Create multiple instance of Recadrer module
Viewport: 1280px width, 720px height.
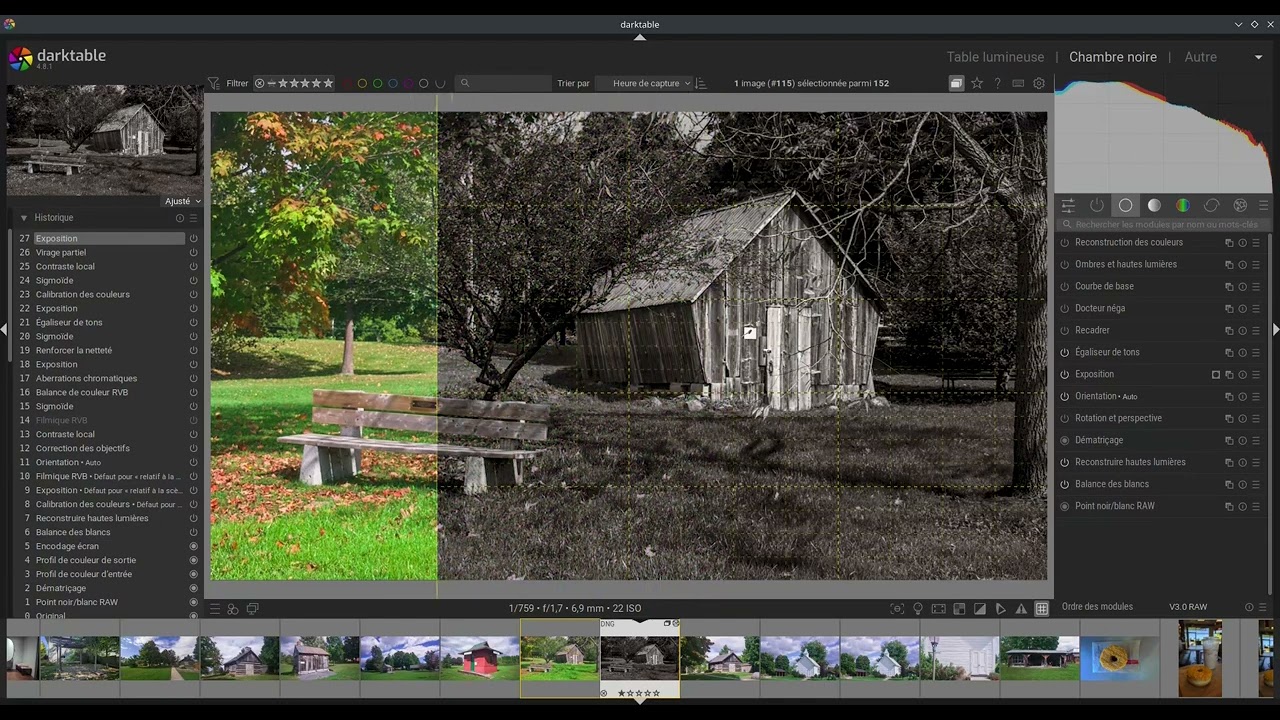coord(1229,330)
